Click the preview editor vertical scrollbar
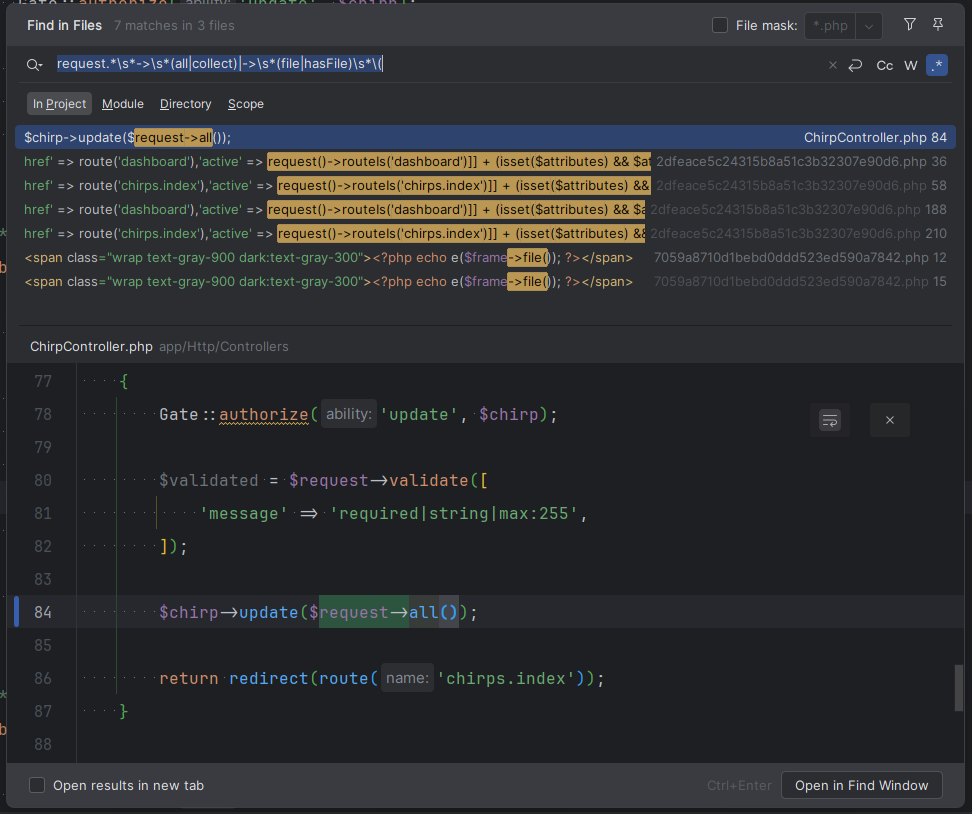Image resolution: width=972 pixels, height=814 pixels. [959, 686]
